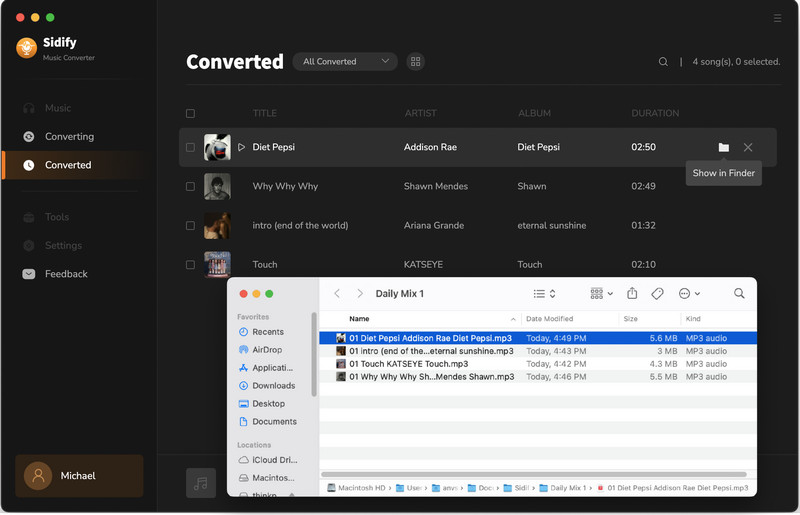Check the Diet Pepsi row checkbox
This screenshot has height=515, width=800.
[x=190, y=148]
